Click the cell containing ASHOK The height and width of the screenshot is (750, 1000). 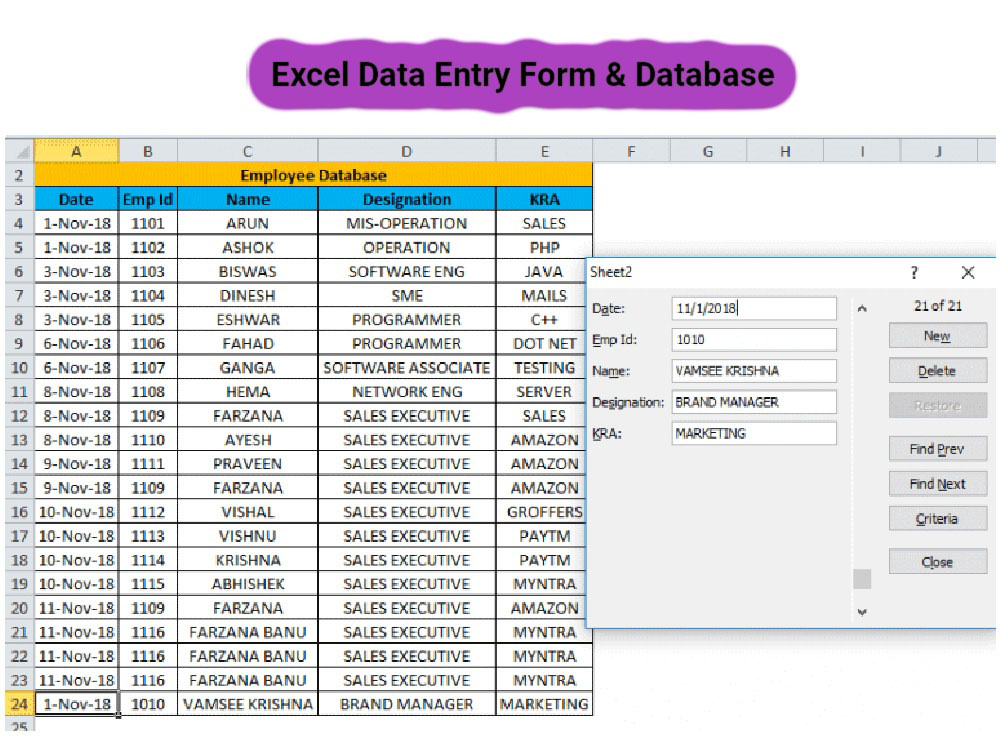247,247
